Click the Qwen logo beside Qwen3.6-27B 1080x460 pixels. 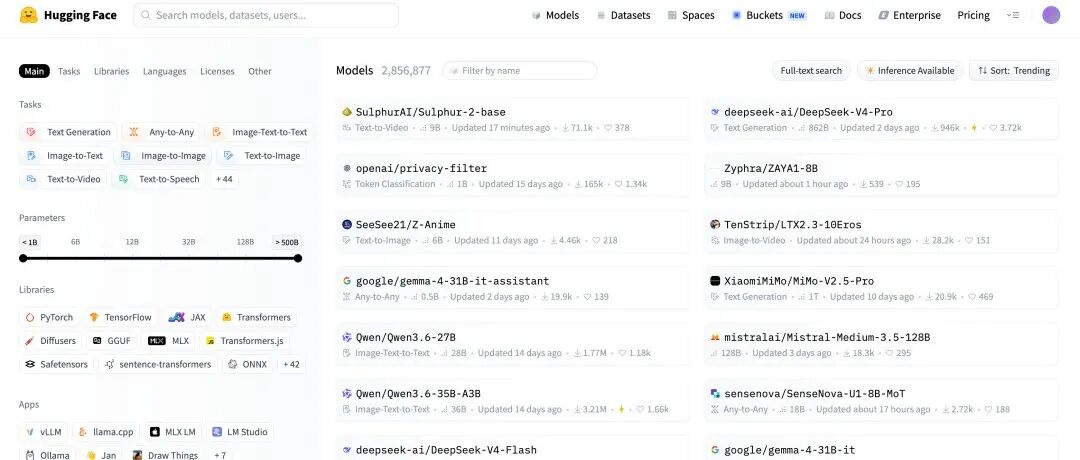[347, 337]
